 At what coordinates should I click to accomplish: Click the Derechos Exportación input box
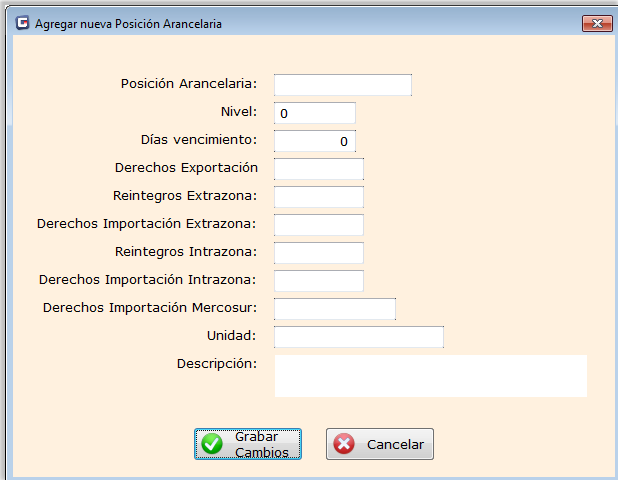(x=318, y=169)
